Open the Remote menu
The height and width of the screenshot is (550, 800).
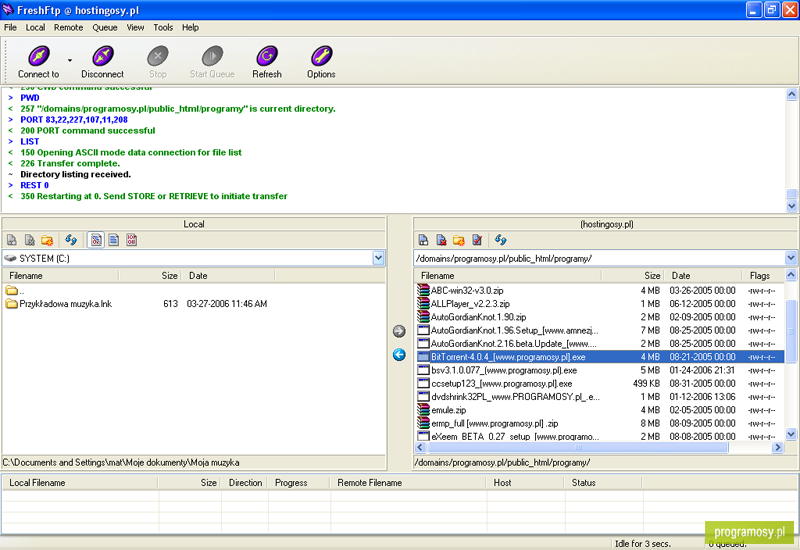pyautogui.click(x=68, y=28)
